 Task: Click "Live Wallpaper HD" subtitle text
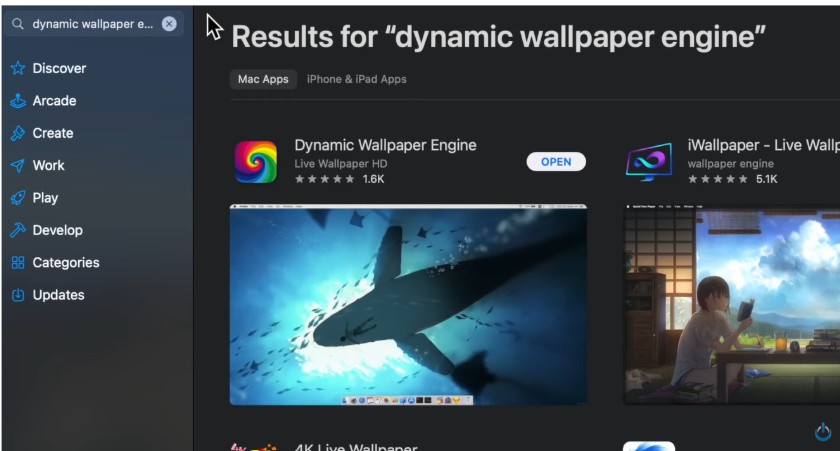(x=341, y=164)
